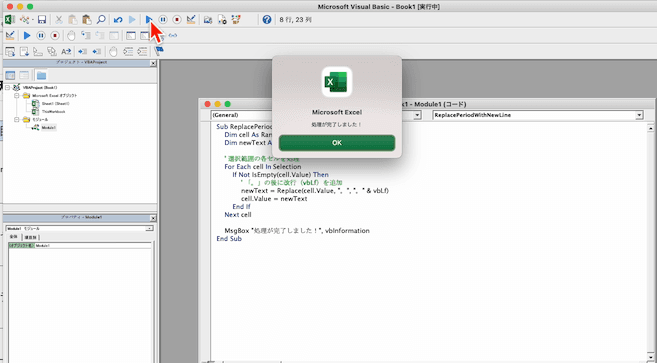The image size is (657, 363).
Task: Click the Undo arrow icon
Action: (118, 19)
